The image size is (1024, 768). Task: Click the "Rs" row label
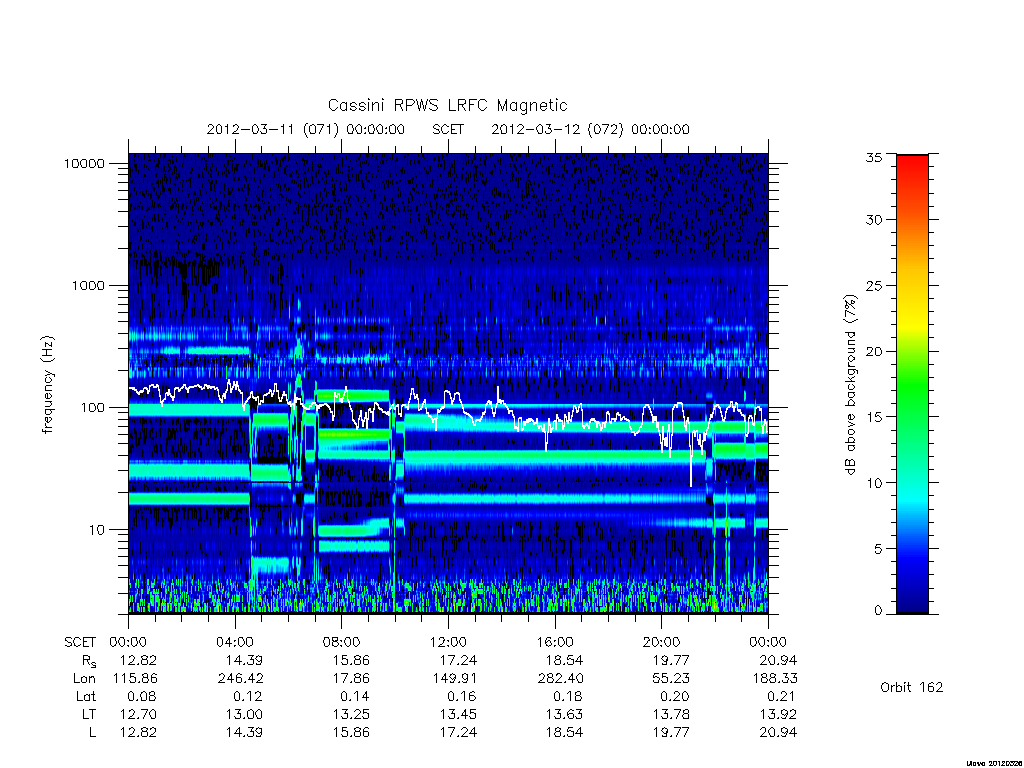tap(88, 661)
